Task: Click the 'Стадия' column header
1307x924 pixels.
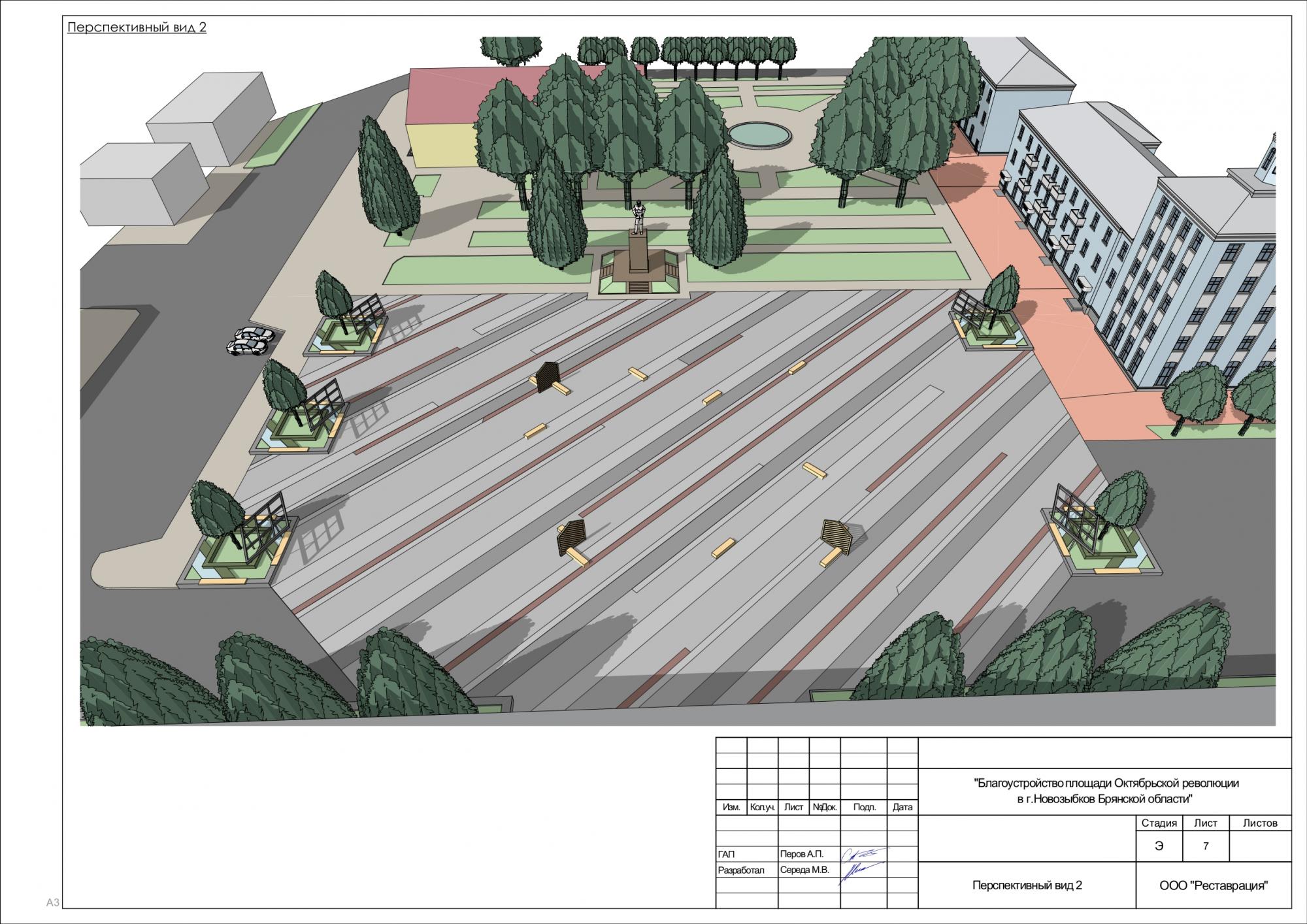Action: click(1159, 823)
